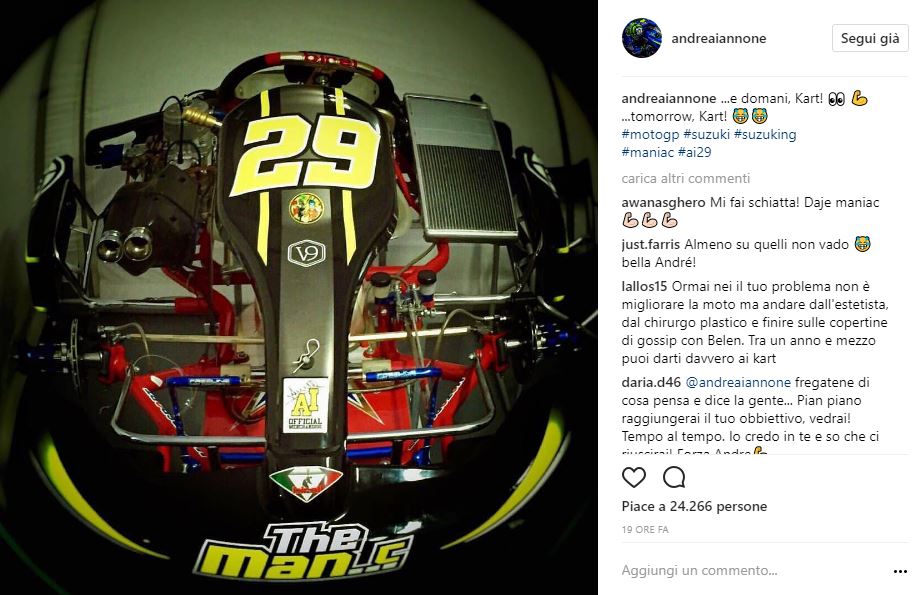
Task: Click the @andreaiannone mention in the comment
Action: click(x=738, y=383)
